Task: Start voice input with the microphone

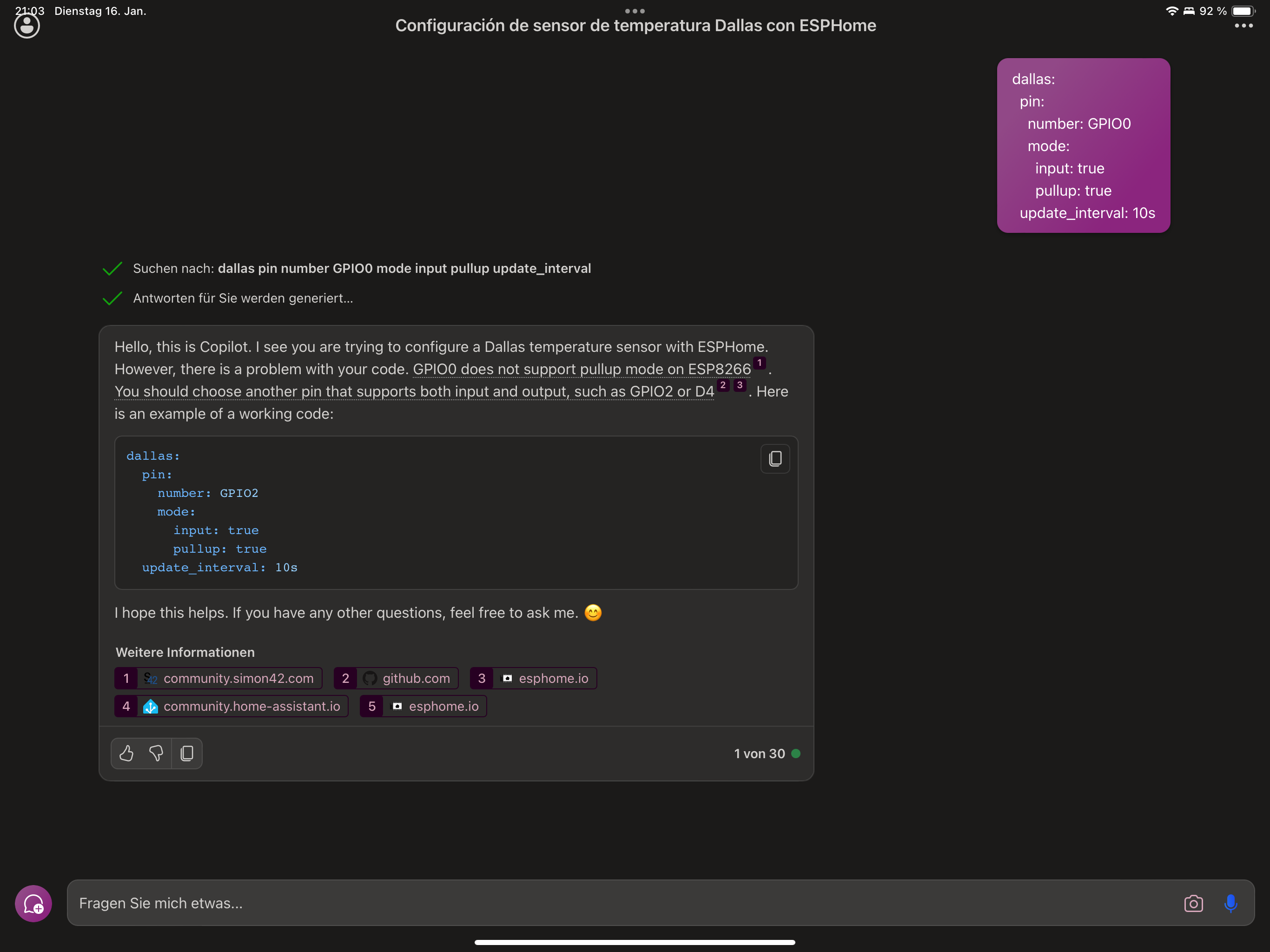Action: click(1230, 903)
